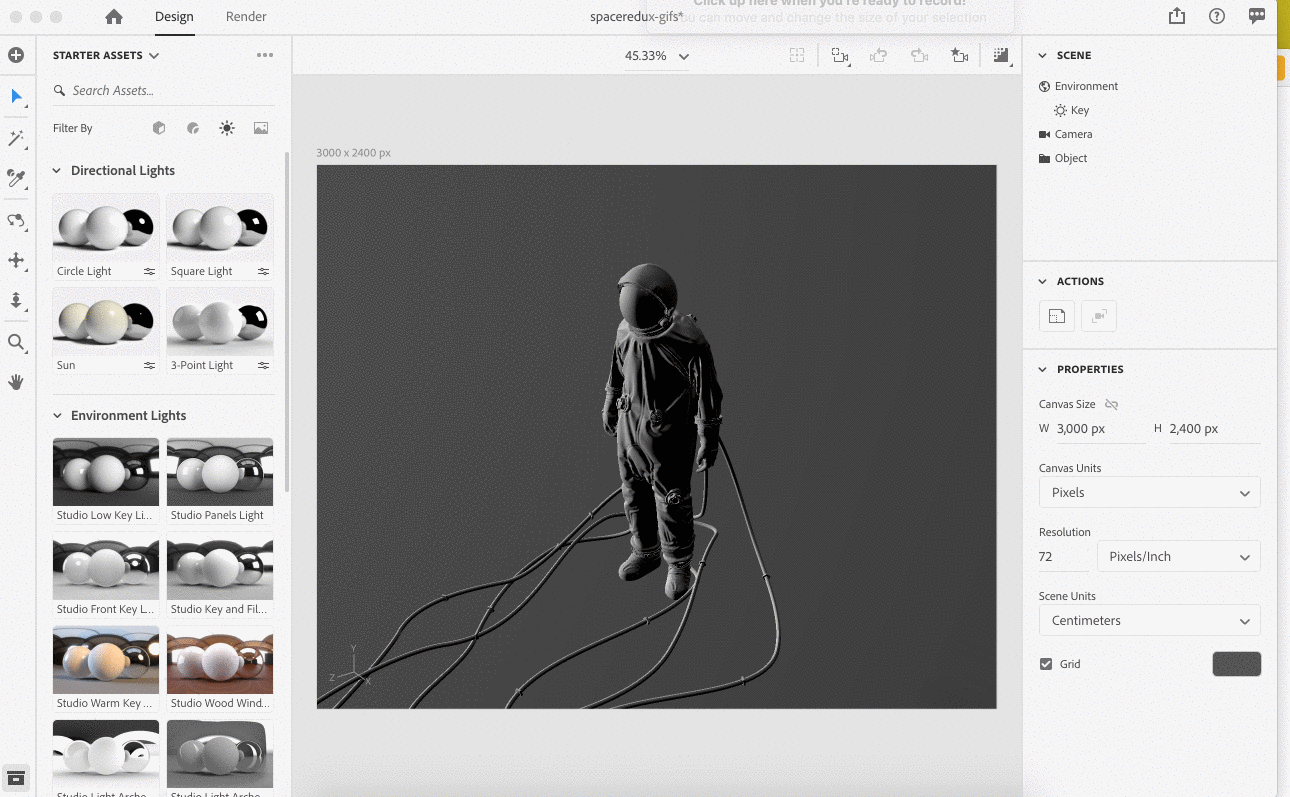Select the Studio Warm Key thumbnail
The image size is (1290, 797).
coord(106,660)
